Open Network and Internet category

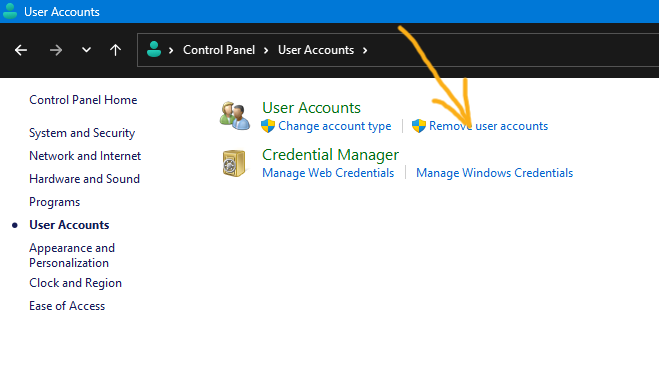coord(85,156)
